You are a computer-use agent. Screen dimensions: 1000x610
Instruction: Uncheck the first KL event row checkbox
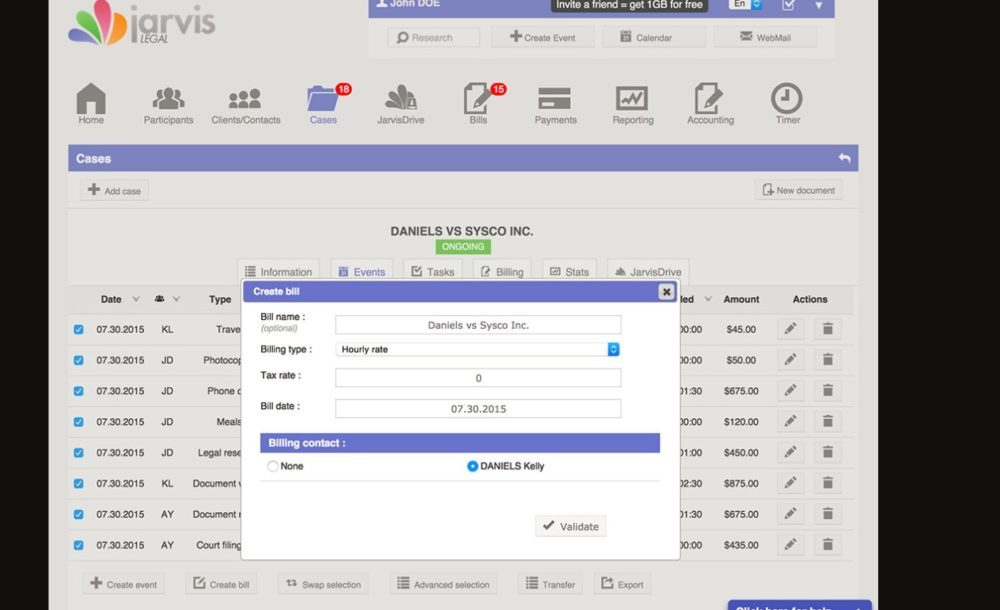79,329
